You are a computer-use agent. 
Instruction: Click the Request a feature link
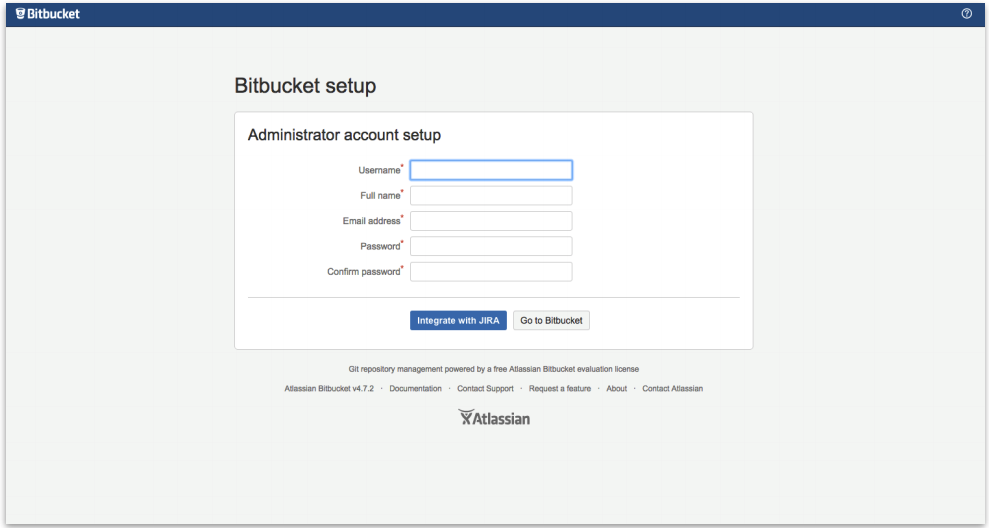(x=560, y=389)
